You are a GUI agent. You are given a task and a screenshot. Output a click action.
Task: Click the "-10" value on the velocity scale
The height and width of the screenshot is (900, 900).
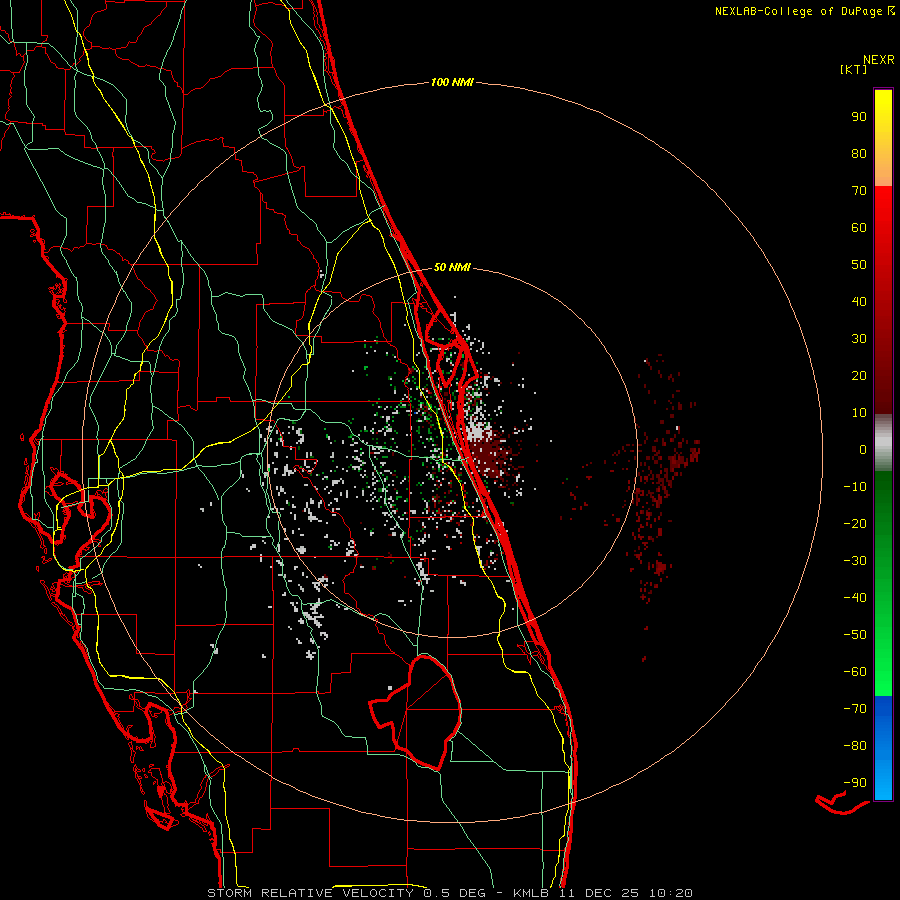pyautogui.click(x=855, y=487)
